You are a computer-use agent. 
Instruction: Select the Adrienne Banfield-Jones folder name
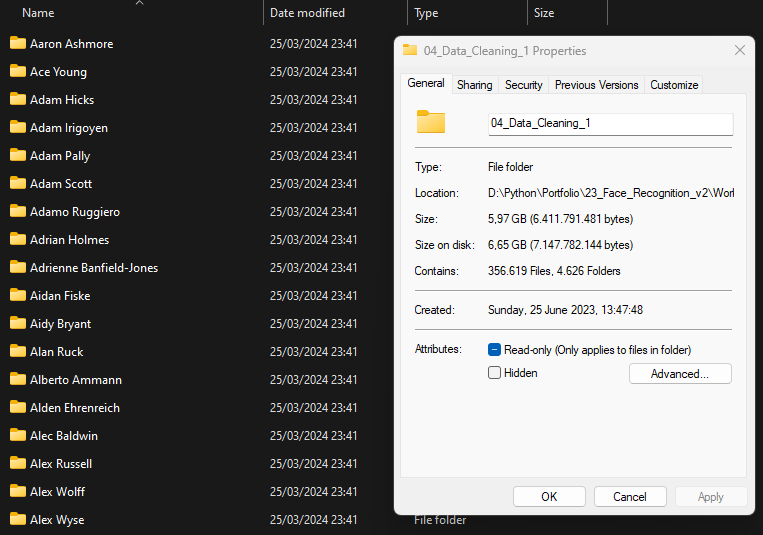[94, 268]
